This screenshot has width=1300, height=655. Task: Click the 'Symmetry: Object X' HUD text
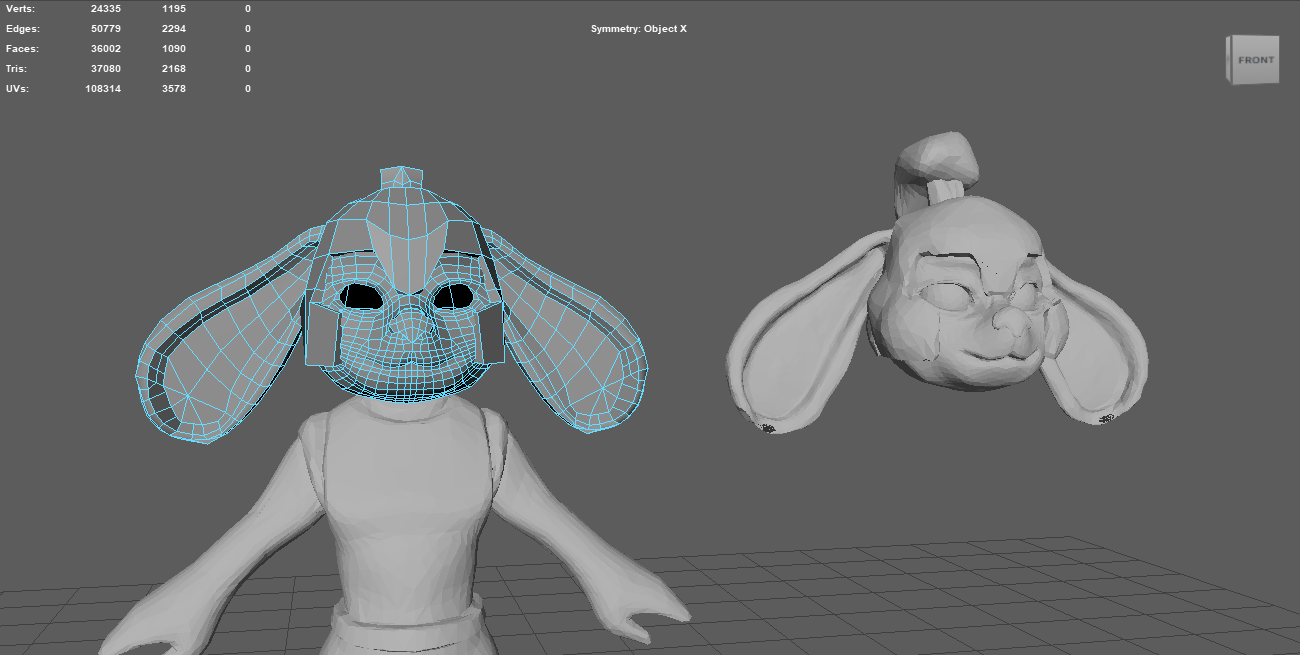[639, 29]
